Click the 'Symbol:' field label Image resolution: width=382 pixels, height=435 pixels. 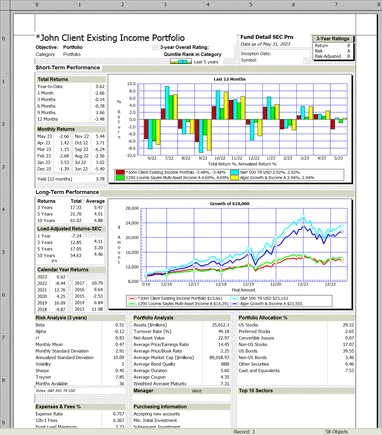[249, 60]
